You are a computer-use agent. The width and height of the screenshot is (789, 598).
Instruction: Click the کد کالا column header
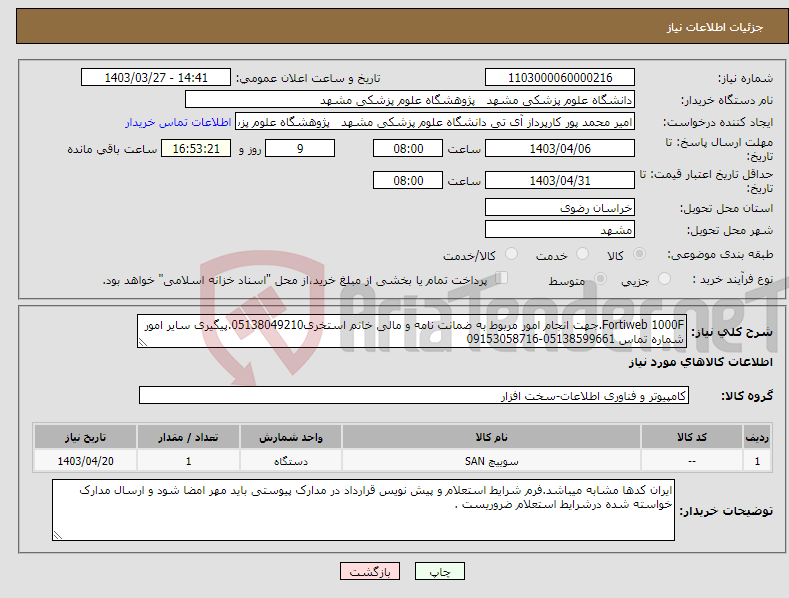(692, 437)
